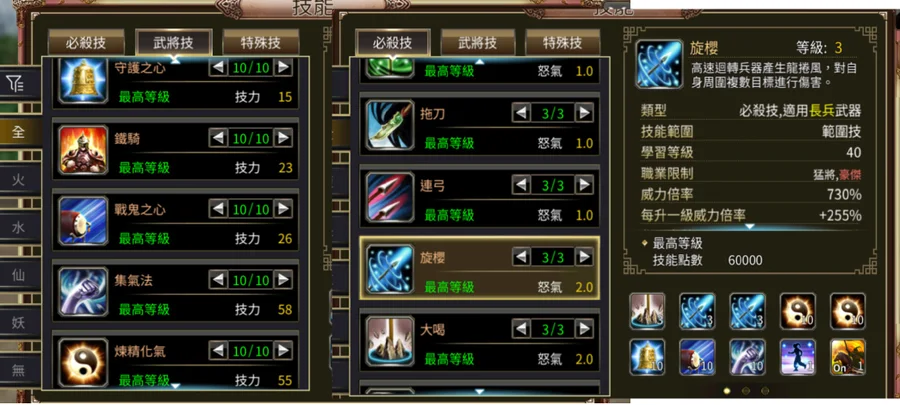This screenshot has width=900, height=405.
Task: Select the 鐵騎 armored rider skill icon
Action: click(x=83, y=150)
